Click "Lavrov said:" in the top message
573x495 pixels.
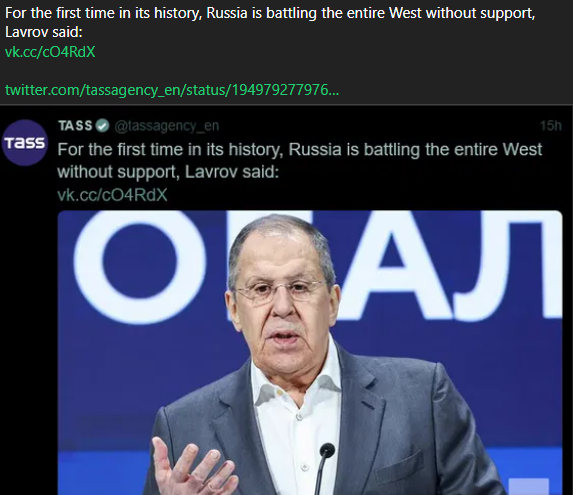[x=44, y=32]
